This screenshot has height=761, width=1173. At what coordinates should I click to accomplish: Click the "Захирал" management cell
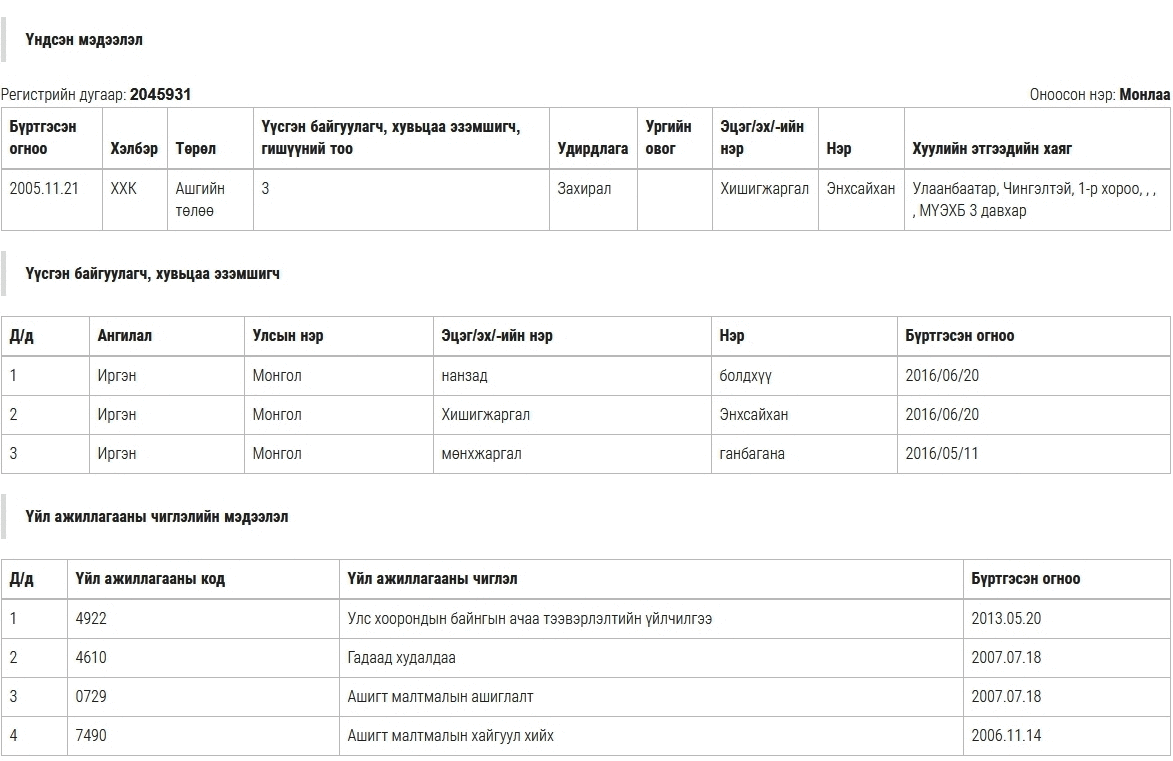[x=584, y=189]
